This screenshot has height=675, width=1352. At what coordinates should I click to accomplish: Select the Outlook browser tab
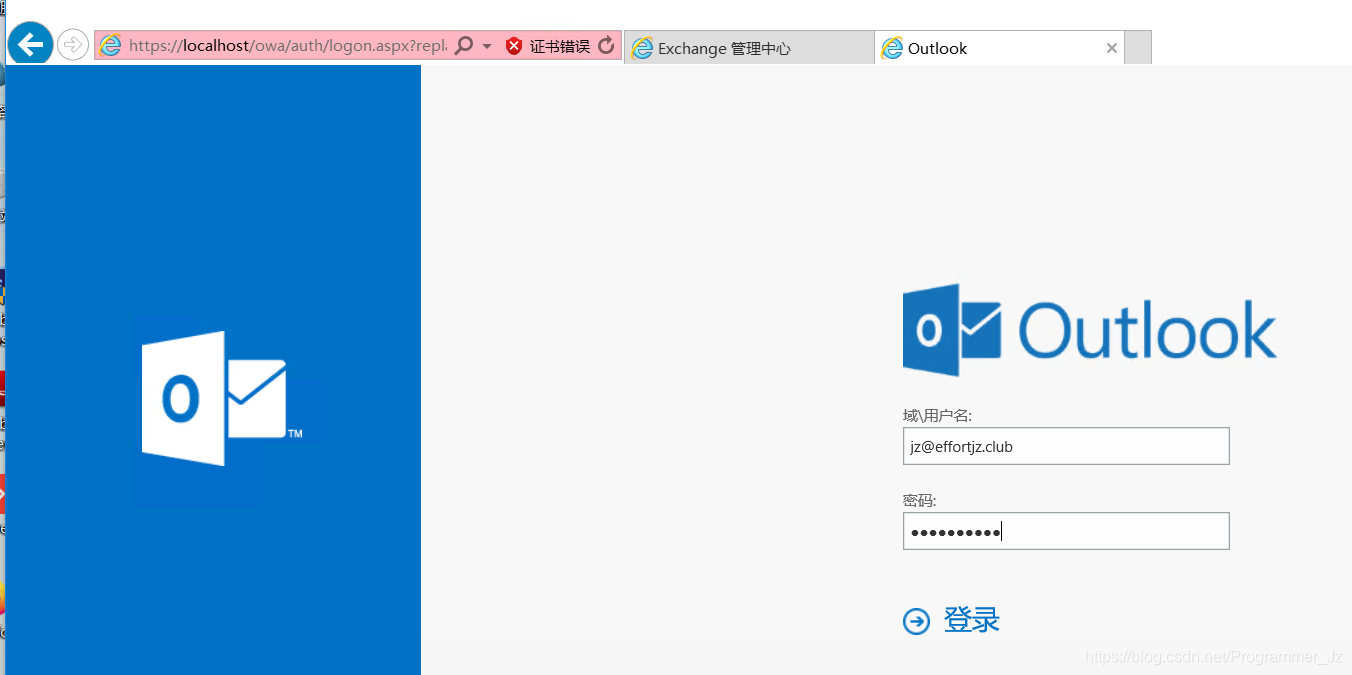point(998,48)
